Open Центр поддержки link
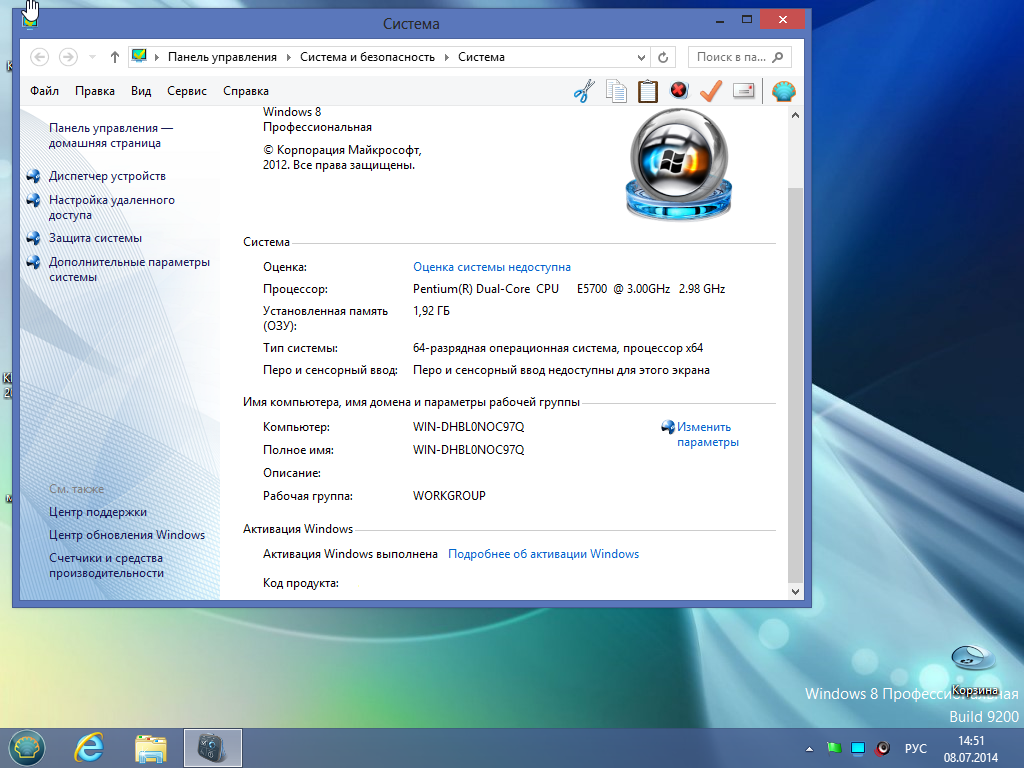Image resolution: width=1024 pixels, height=768 pixels. (98, 512)
